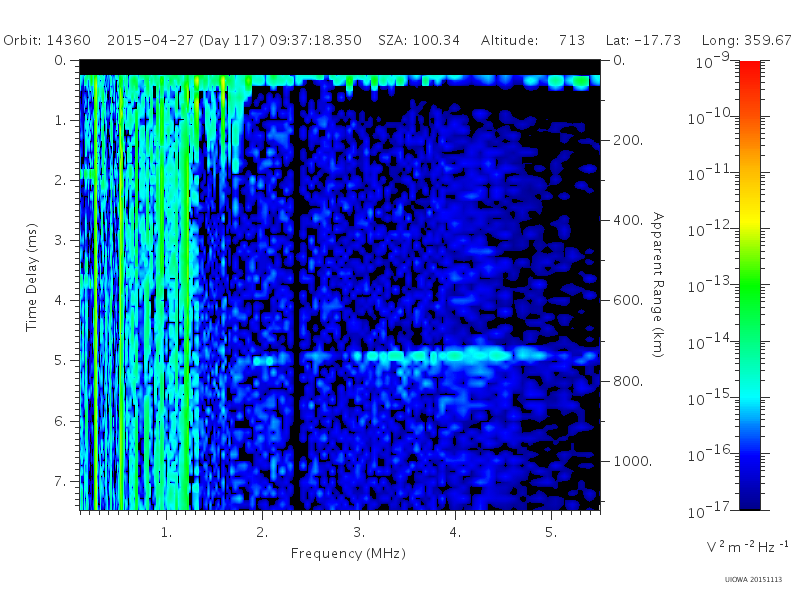Click the 'Time Delay (ms)' axis label
The width and height of the screenshot is (800, 600).
[32, 277]
